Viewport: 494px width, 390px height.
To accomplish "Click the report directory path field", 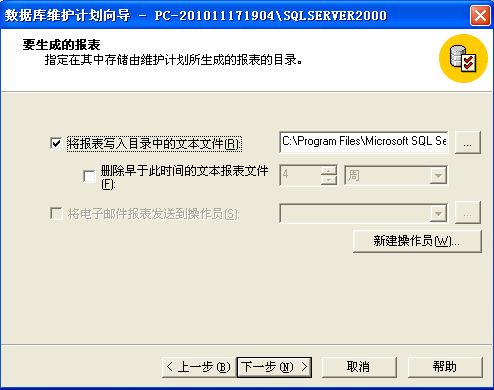I will click(x=364, y=142).
